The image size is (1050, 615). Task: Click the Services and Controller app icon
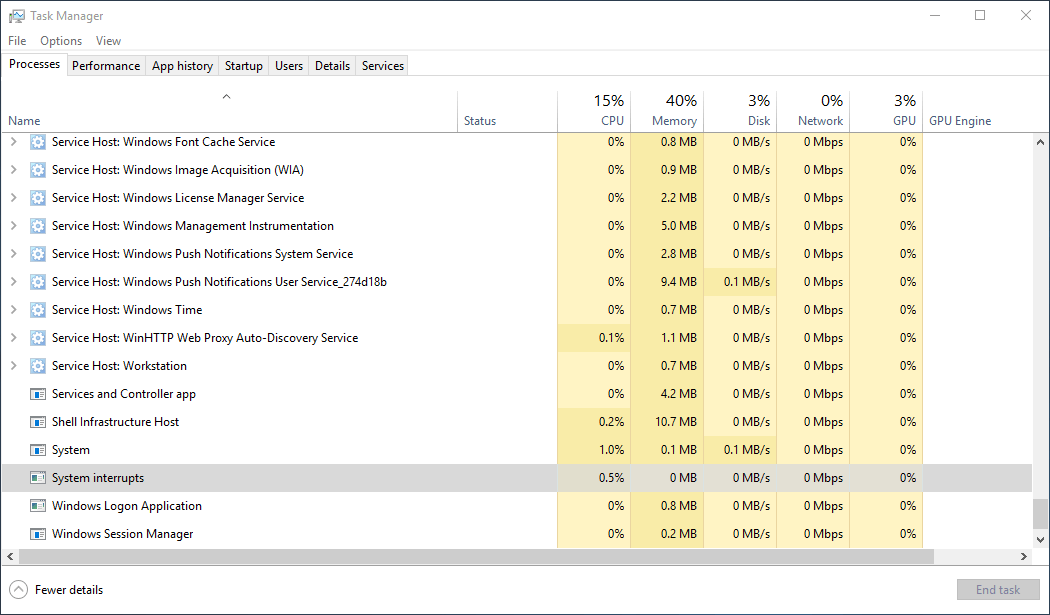pos(38,394)
